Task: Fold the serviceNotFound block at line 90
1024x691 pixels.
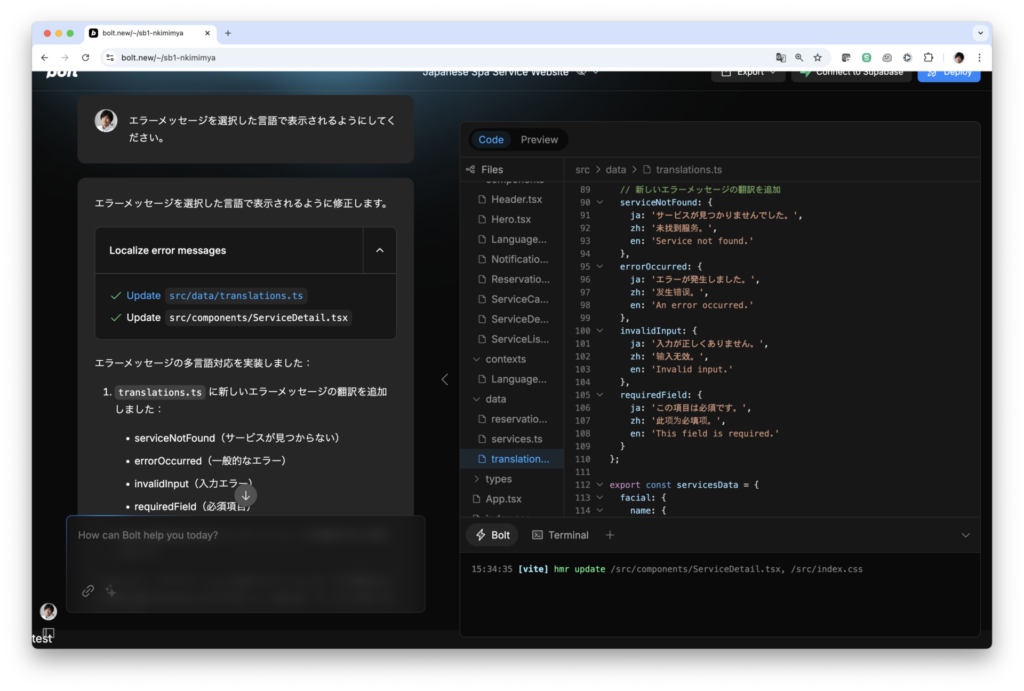Action: coord(600,202)
